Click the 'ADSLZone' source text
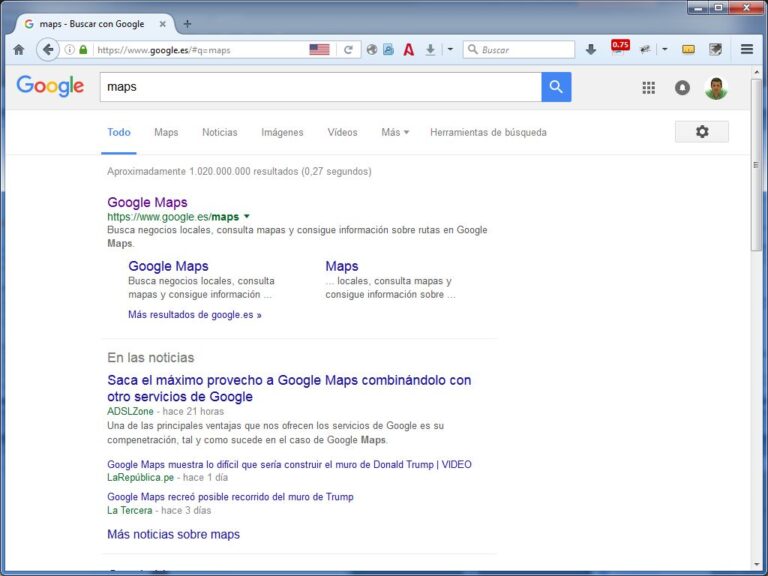This screenshot has width=768, height=576. tap(130, 411)
